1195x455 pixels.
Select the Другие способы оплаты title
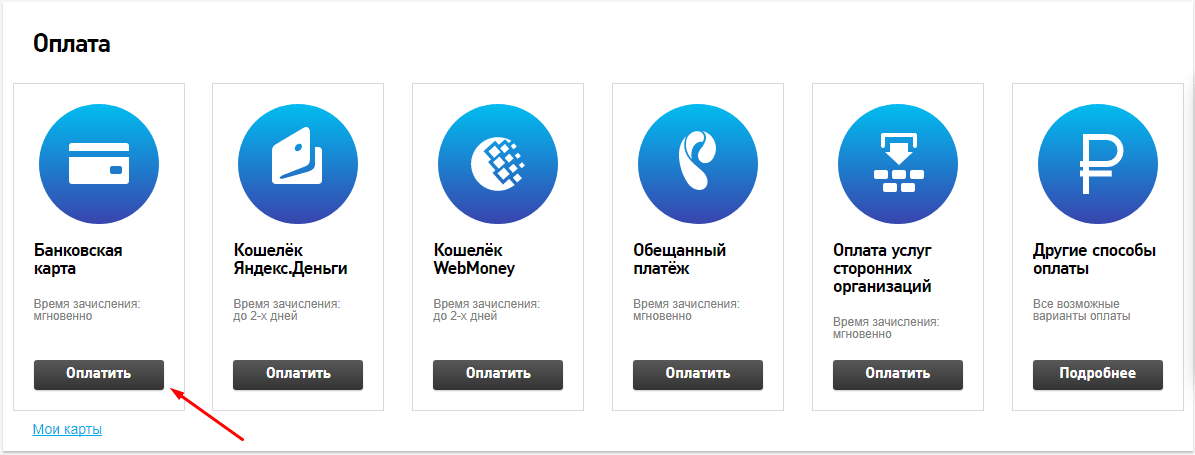(x=1094, y=260)
